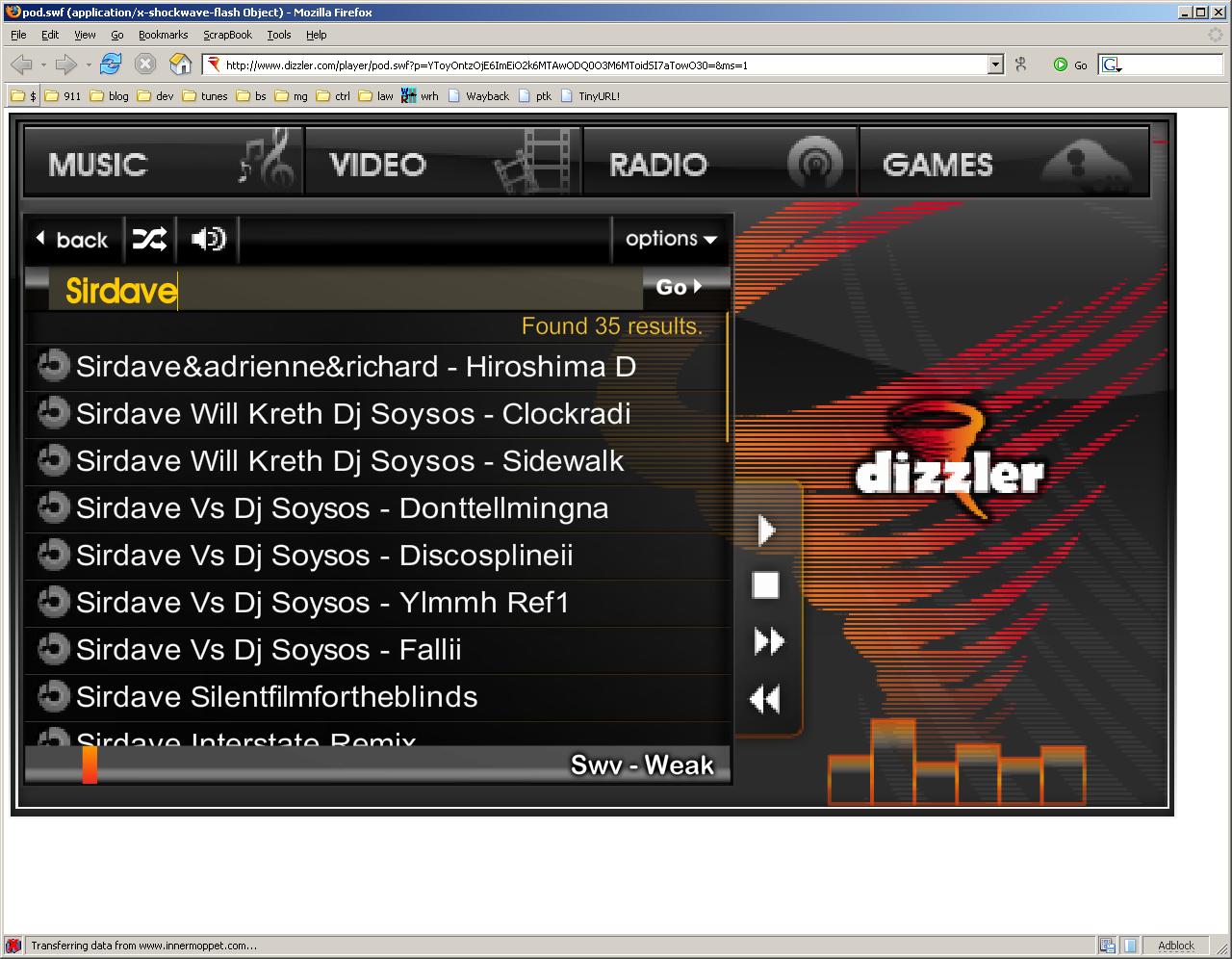Click the browser stop-loading icon
This screenshot has width=1232, height=959.
coord(145,65)
